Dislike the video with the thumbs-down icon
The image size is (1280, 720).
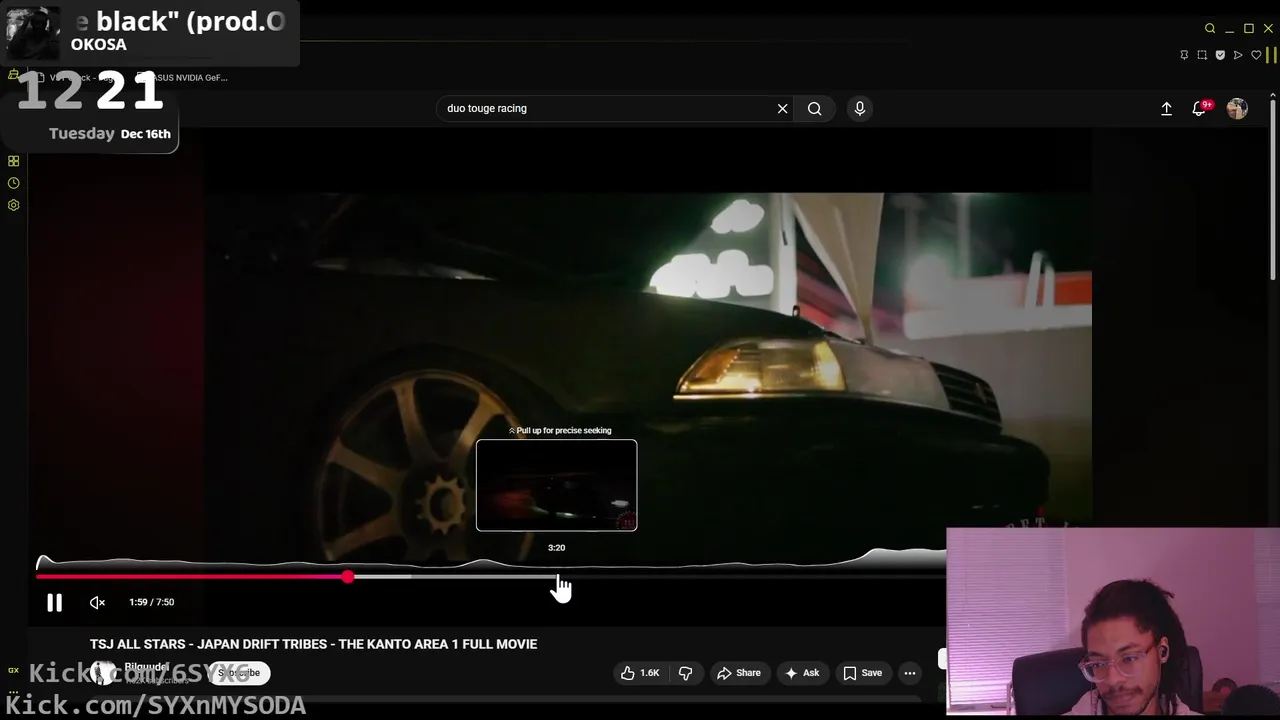(686, 673)
